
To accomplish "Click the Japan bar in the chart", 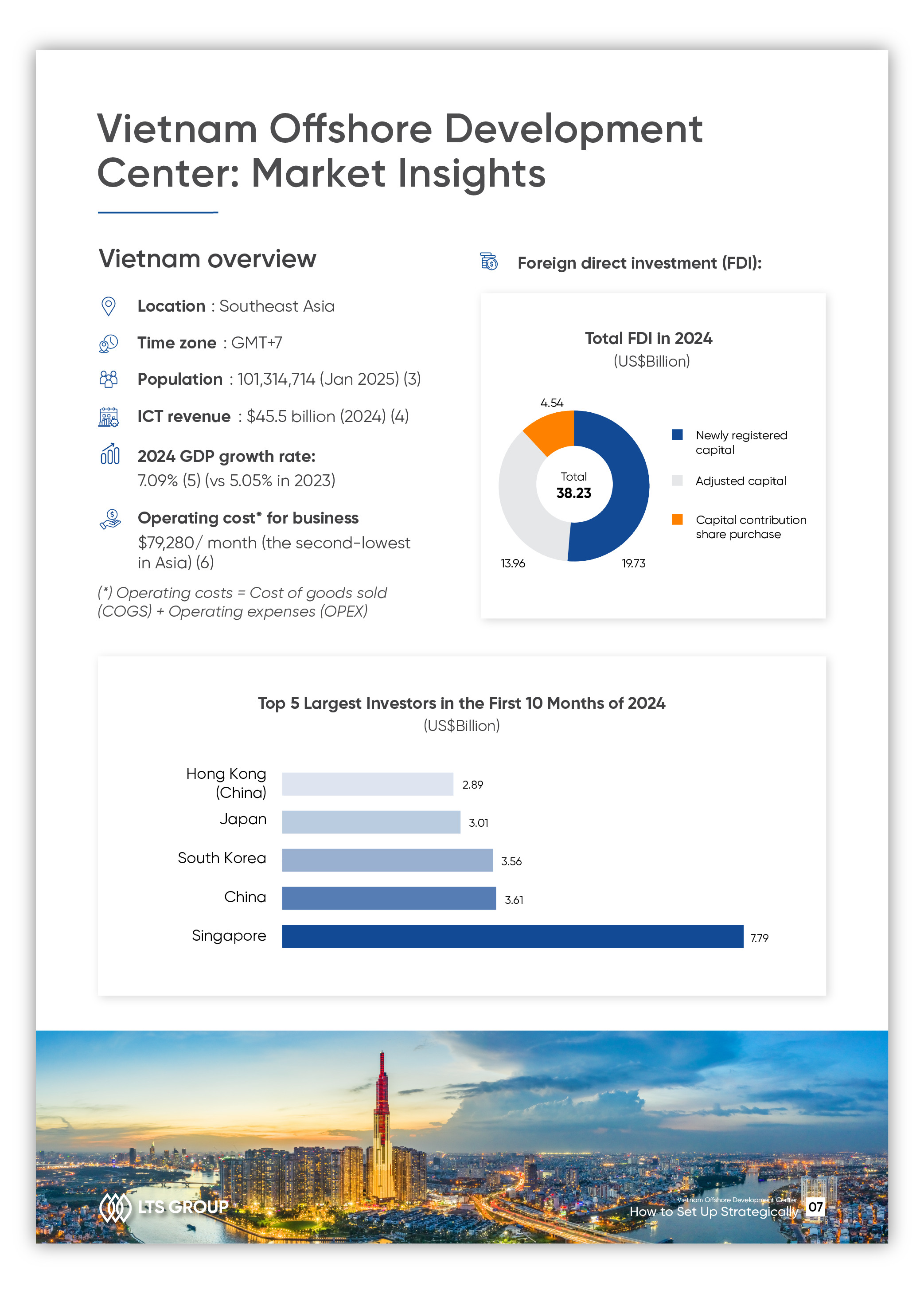I will click(371, 822).
